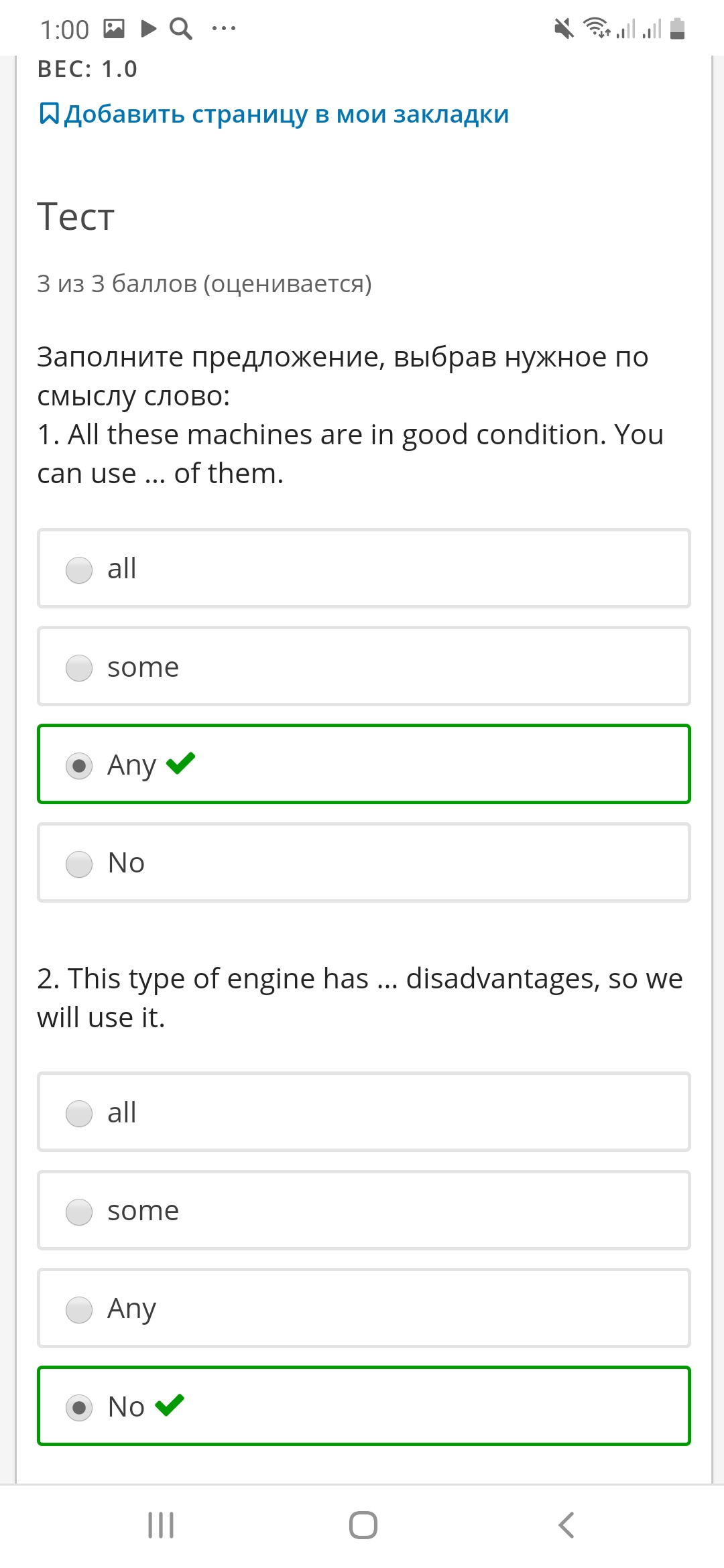Select 'Any' radio for question 2
Screen dimensions: 724x1568
(79, 1309)
